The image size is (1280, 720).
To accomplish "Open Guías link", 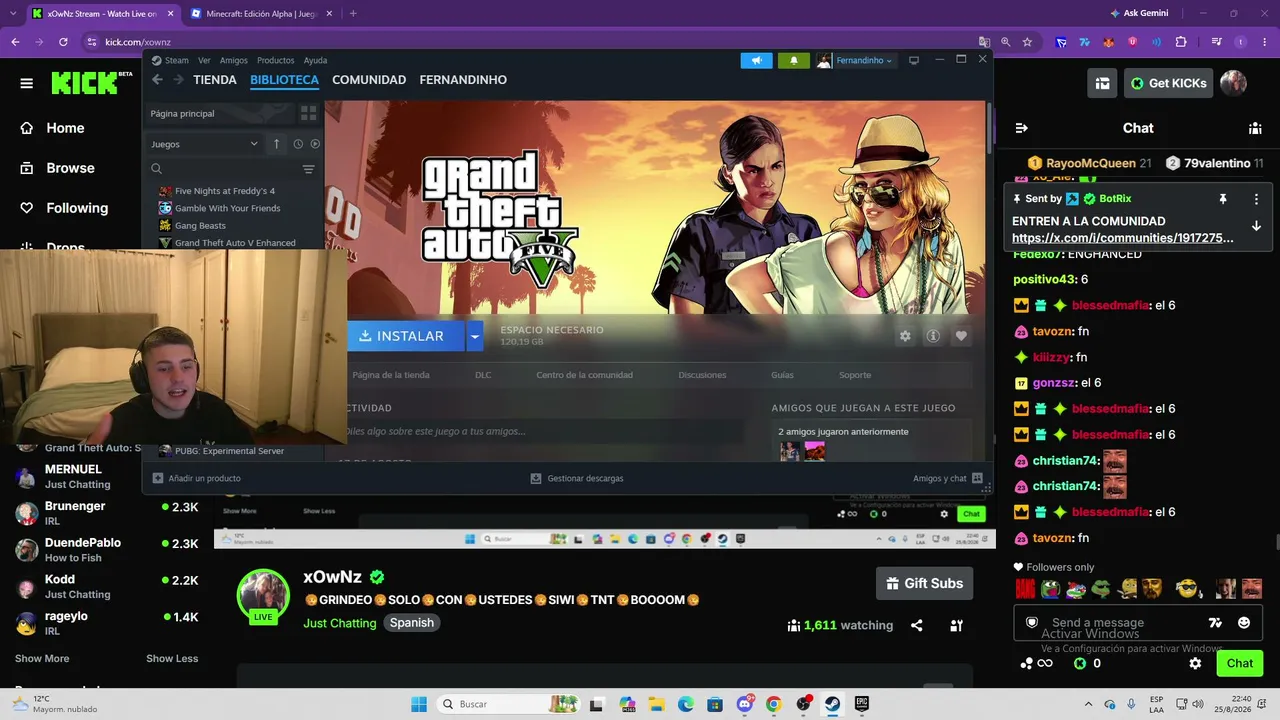I will pyautogui.click(x=782, y=375).
